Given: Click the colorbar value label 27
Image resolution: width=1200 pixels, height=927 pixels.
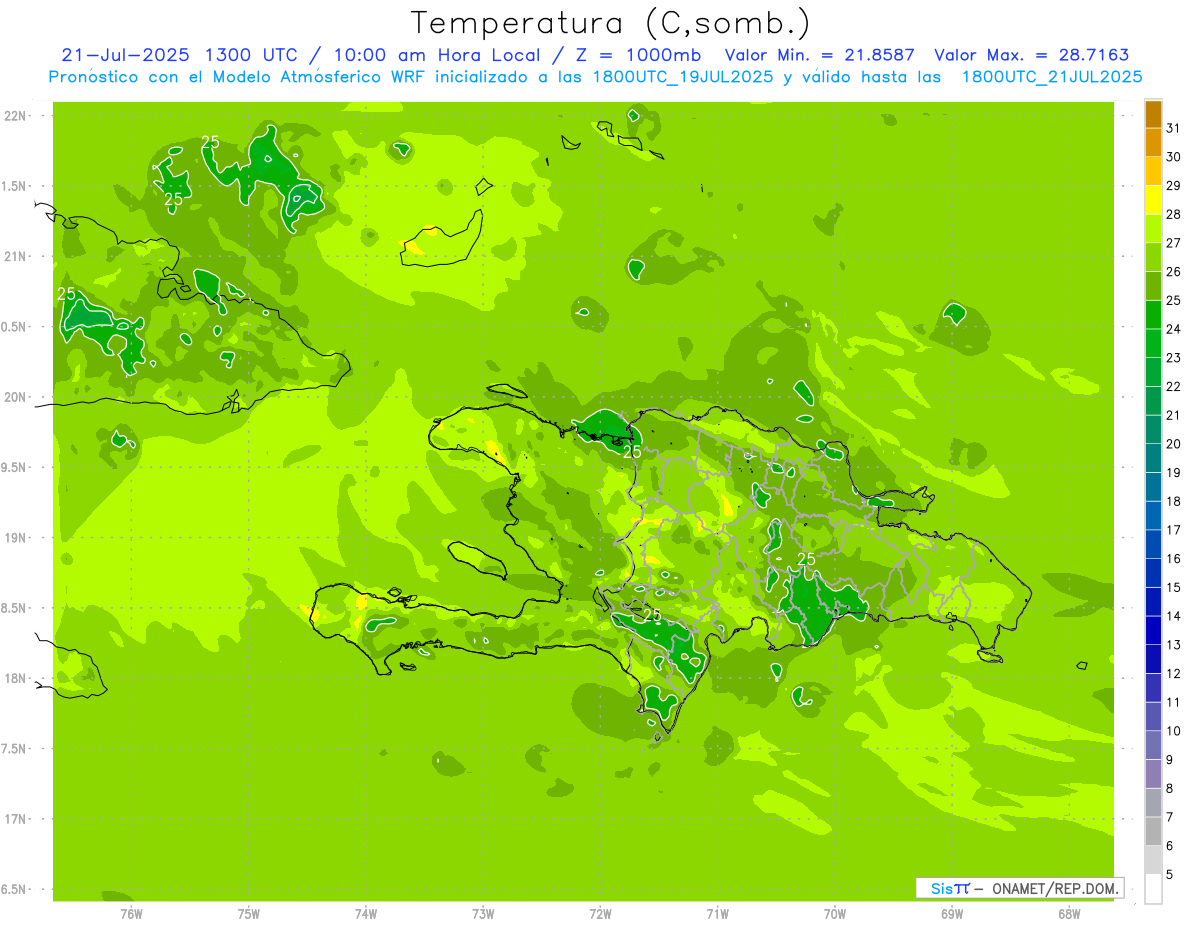Looking at the screenshot, I should click(1174, 242).
